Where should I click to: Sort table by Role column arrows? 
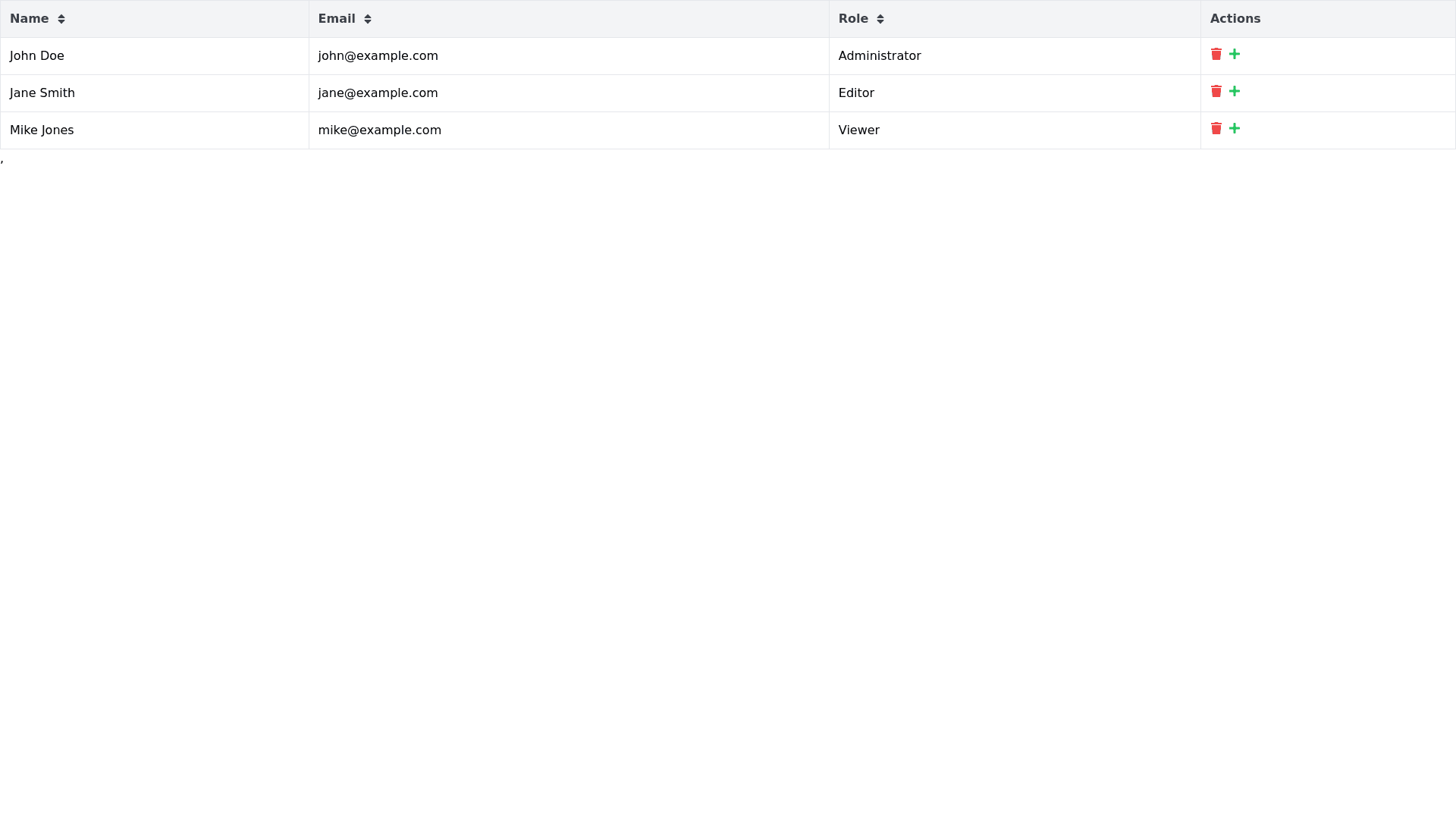pyautogui.click(x=880, y=19)
